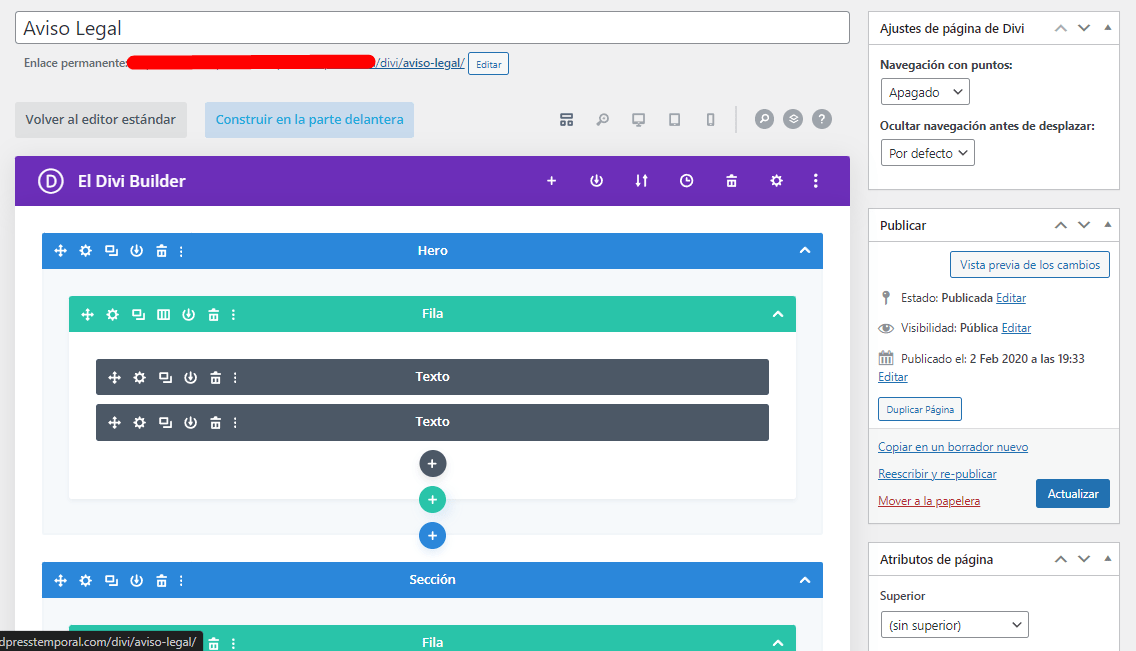Click Construir en la parte delantera
This screenshot has height=651, width=1136.
pos(309,119)
